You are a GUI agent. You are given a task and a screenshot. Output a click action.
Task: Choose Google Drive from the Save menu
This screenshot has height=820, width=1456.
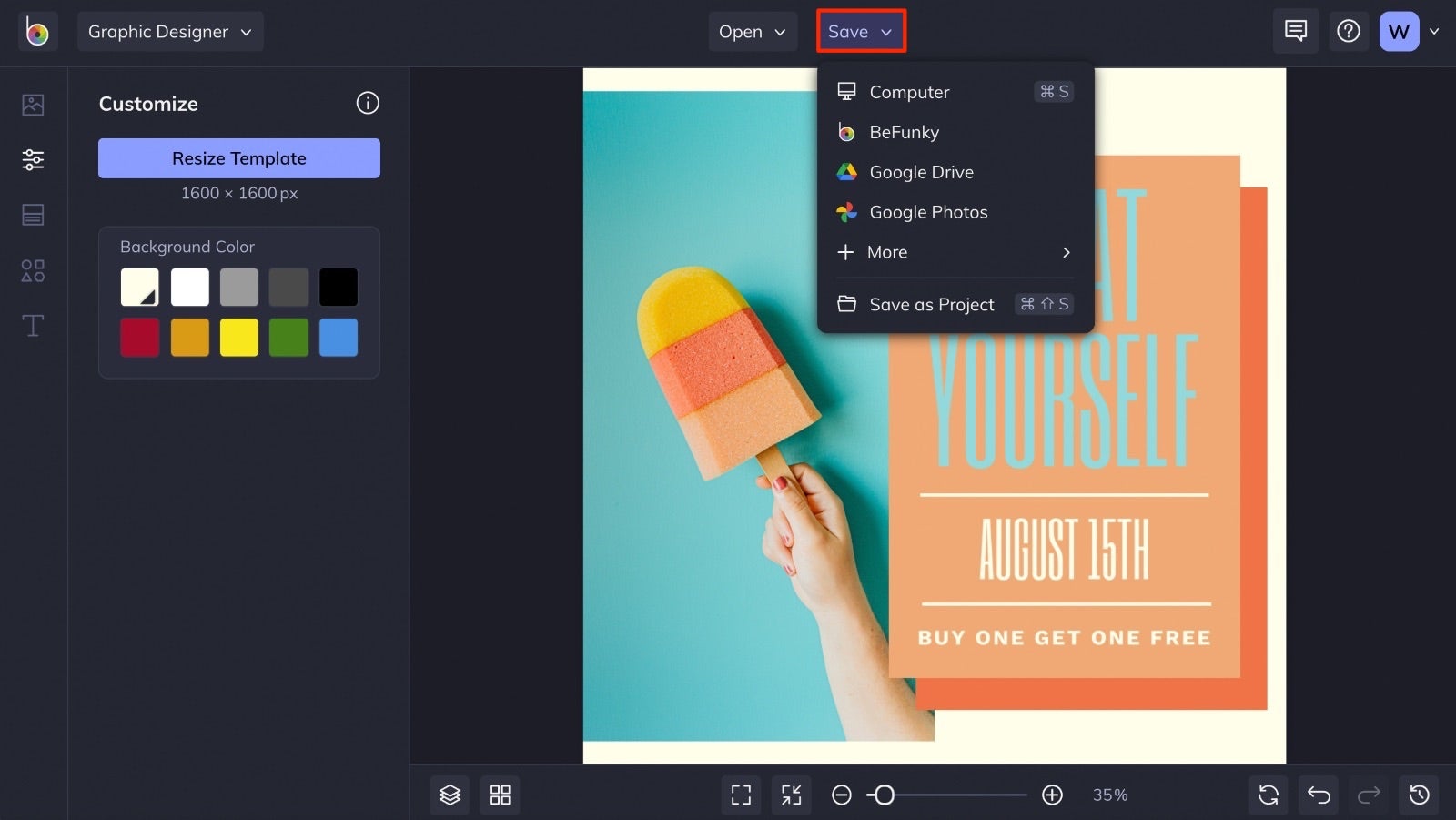[921, 172]
